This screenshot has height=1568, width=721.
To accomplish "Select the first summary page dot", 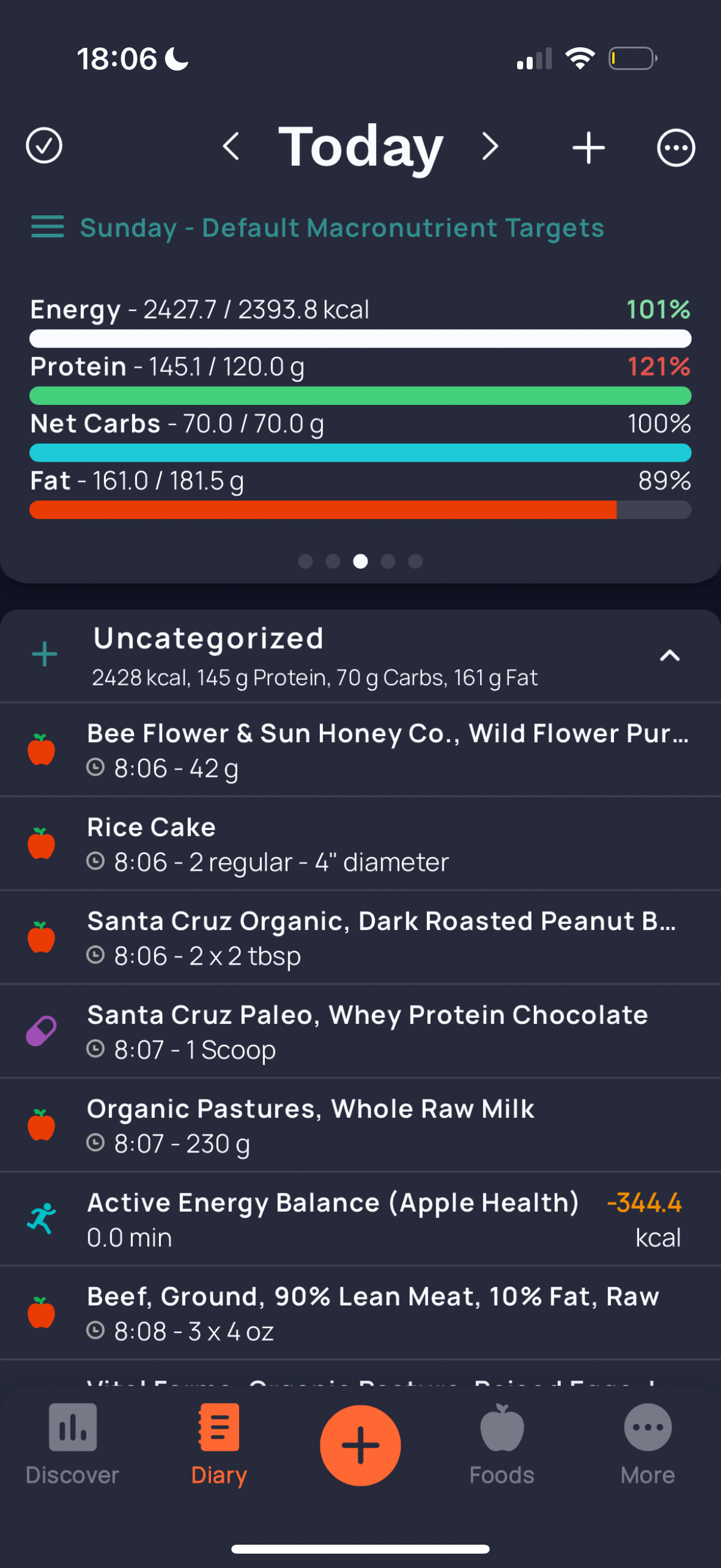I will (305, 561).
